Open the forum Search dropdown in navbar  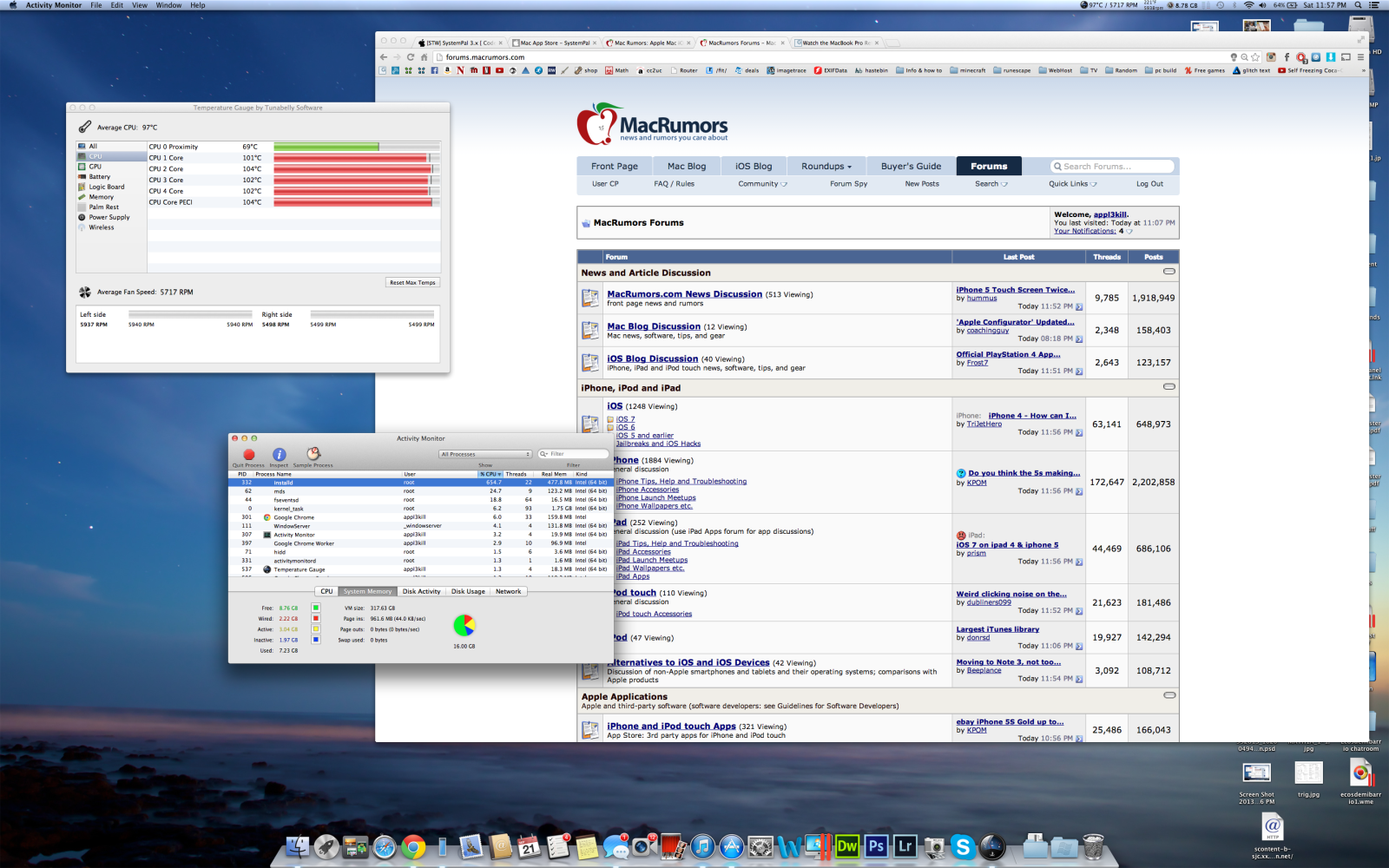[x=991, y=184]
